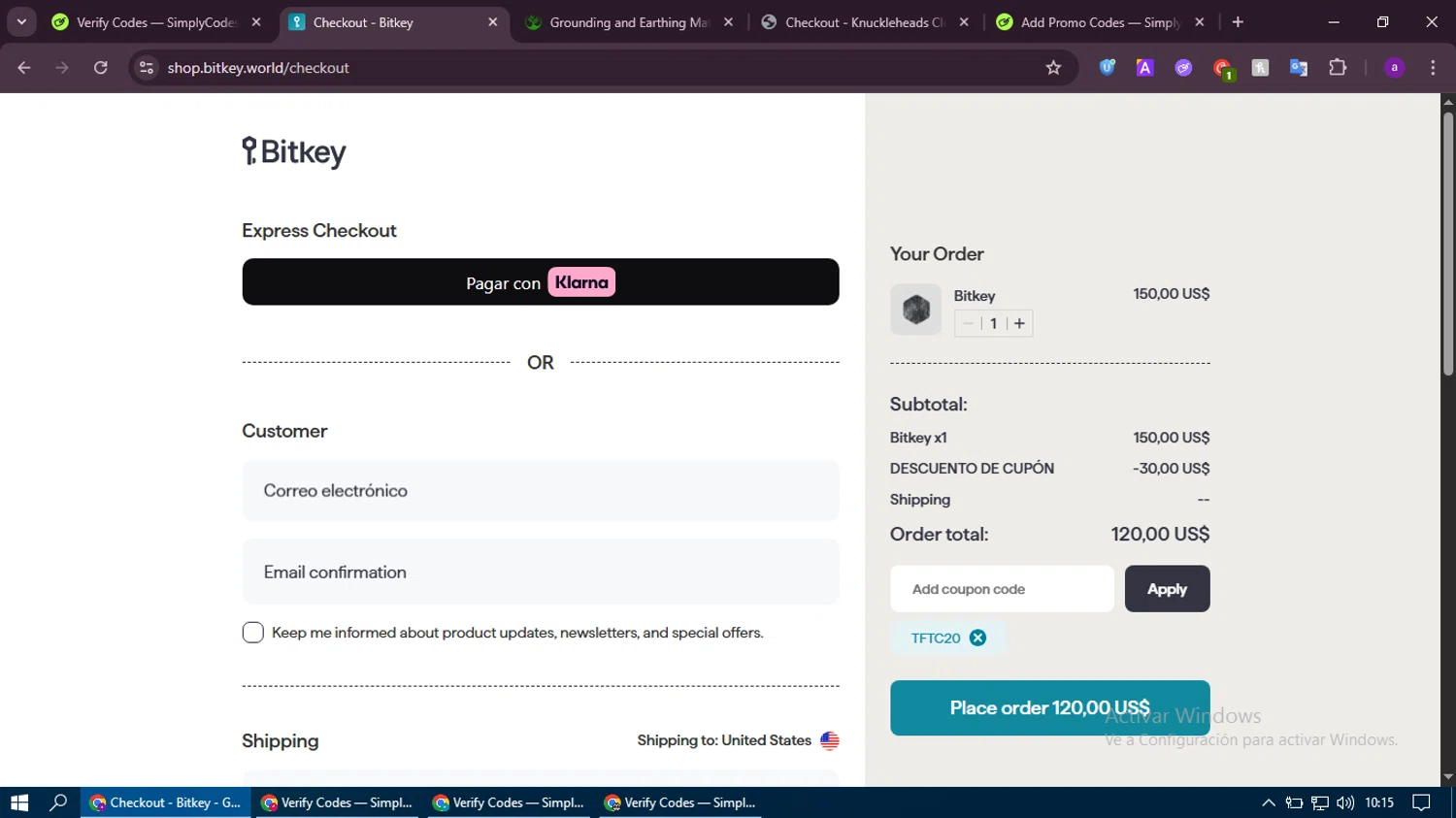
Task: Go forward in browser history
Action: [62, 68]
